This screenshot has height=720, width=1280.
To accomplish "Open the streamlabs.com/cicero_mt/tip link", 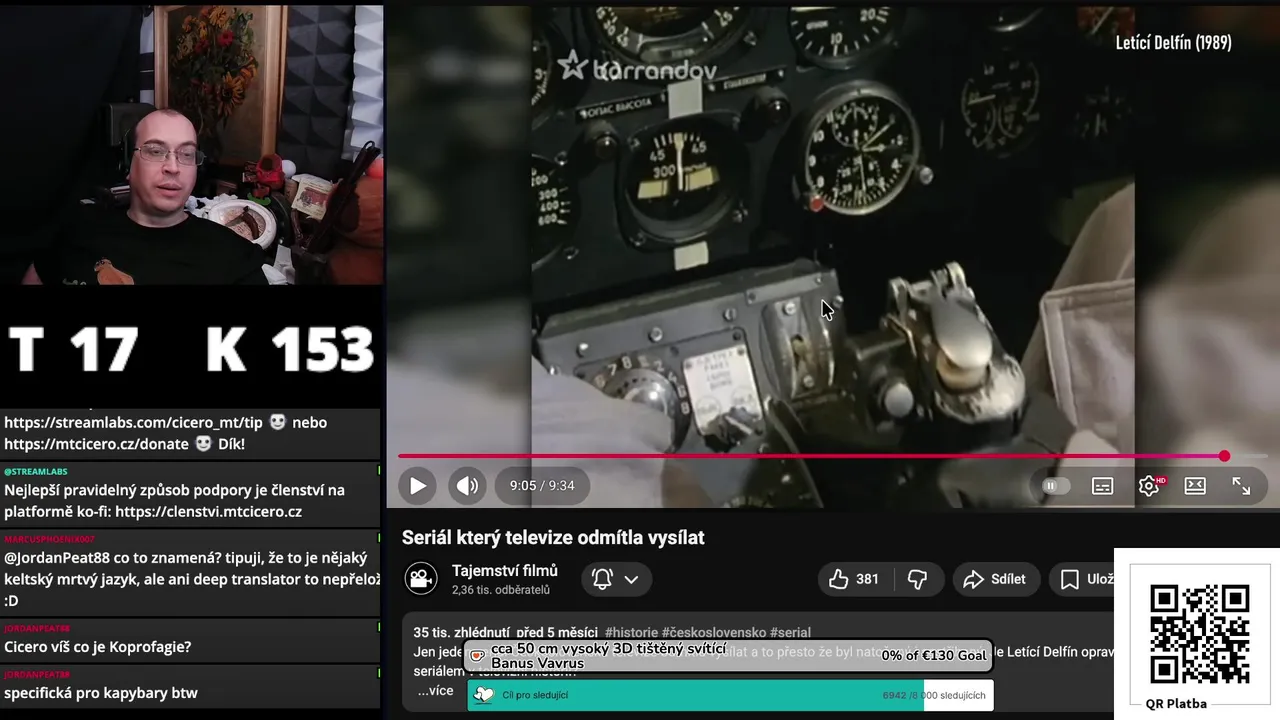I will click(133, 423).
